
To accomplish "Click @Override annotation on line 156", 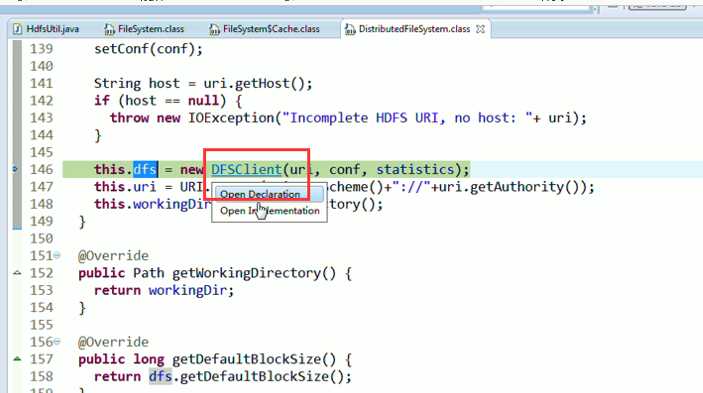I will tap(113, 342).
